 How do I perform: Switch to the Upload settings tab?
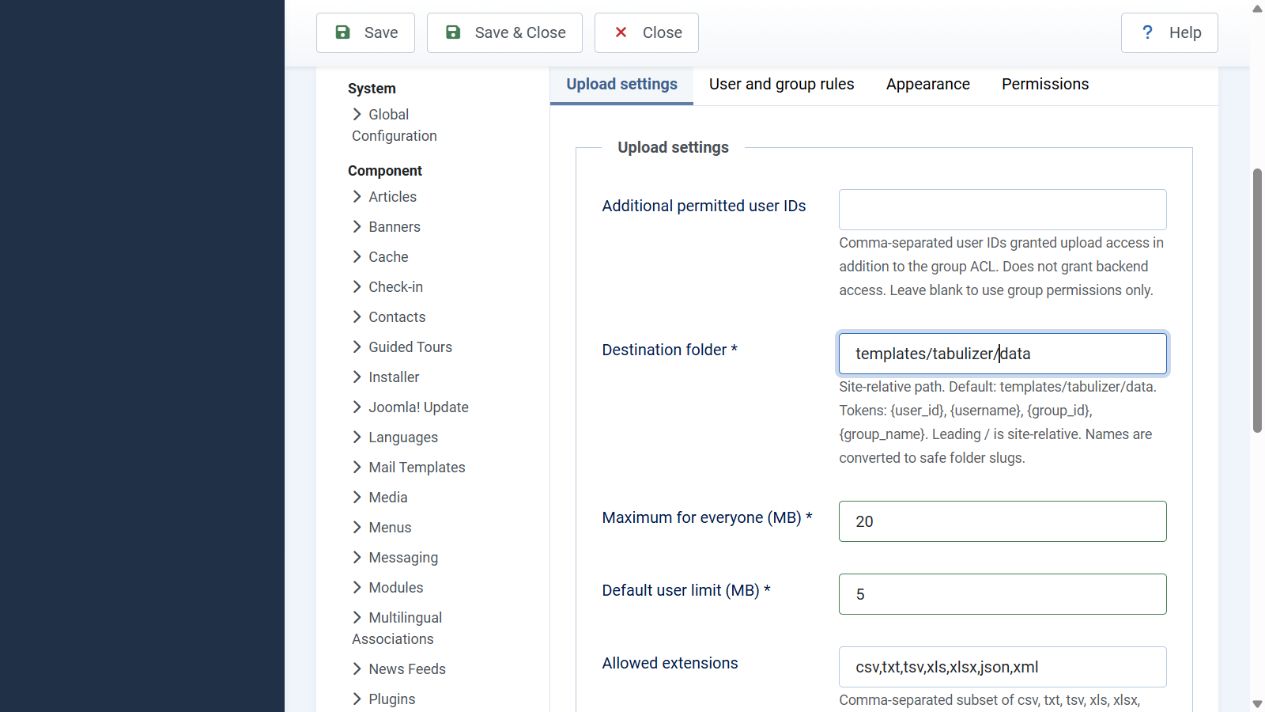[x=621, y=85]
